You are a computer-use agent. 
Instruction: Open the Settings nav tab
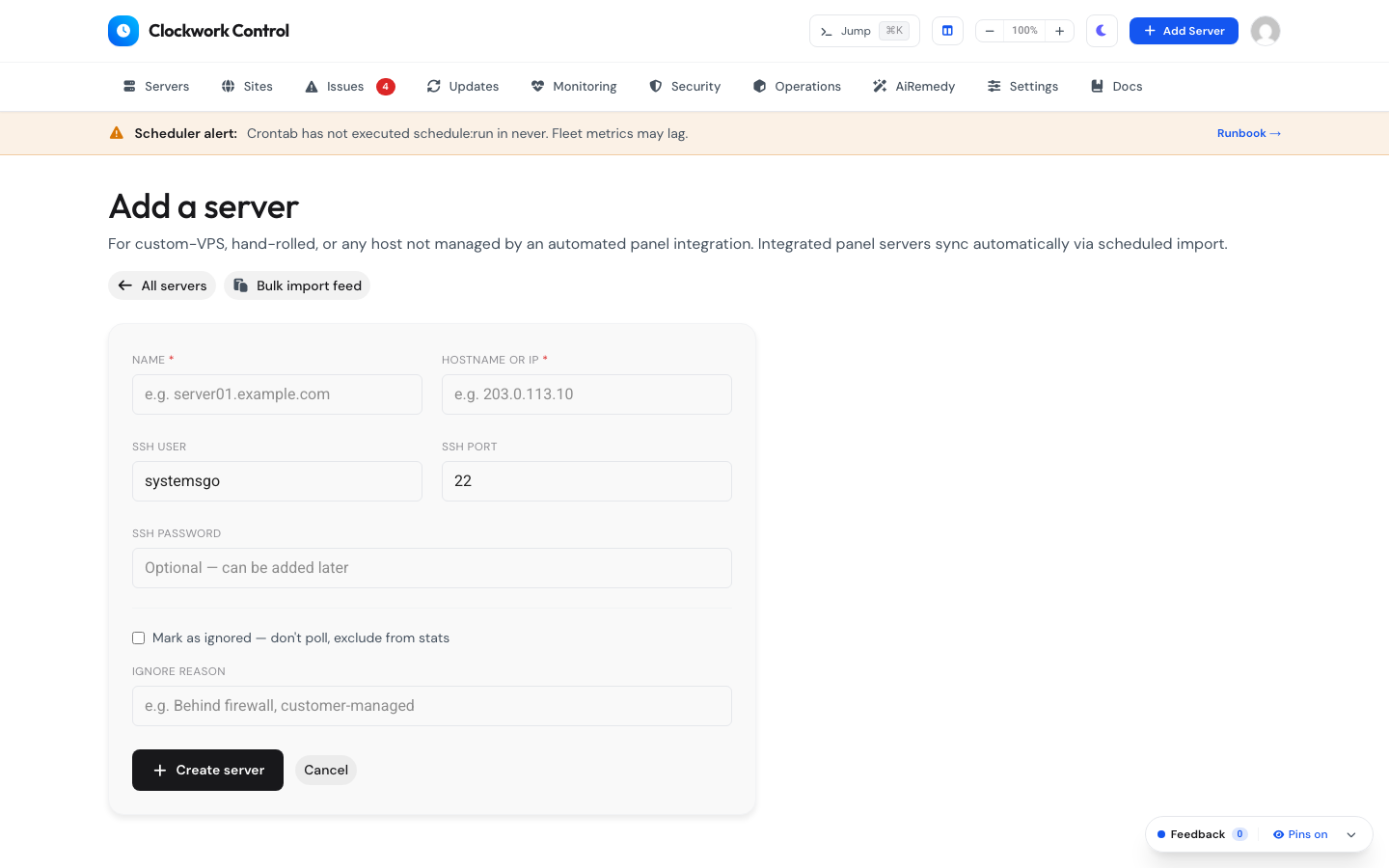(1022, 87)
